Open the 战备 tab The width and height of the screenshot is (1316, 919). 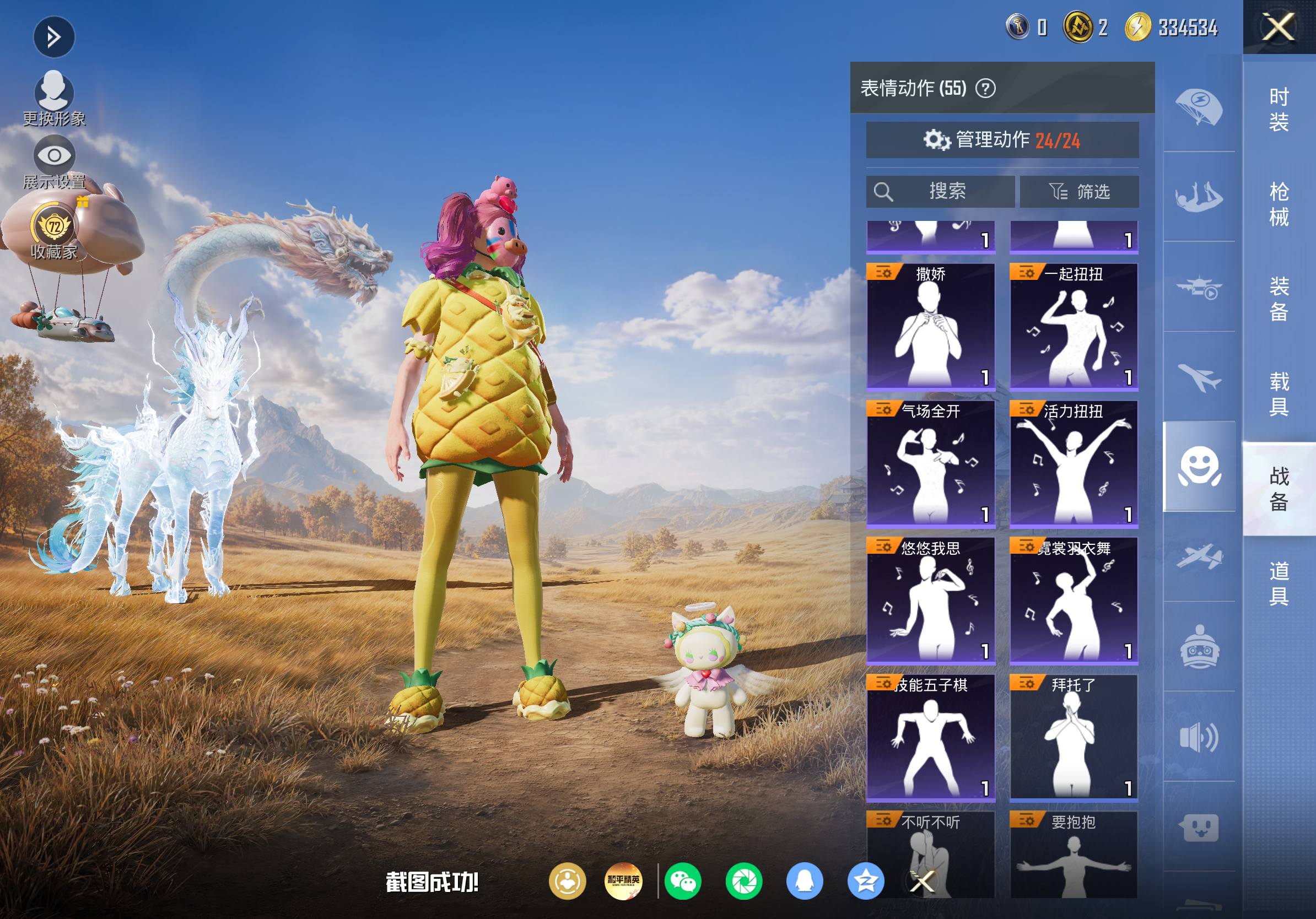pyautogui.click(x=1279, y=489)
